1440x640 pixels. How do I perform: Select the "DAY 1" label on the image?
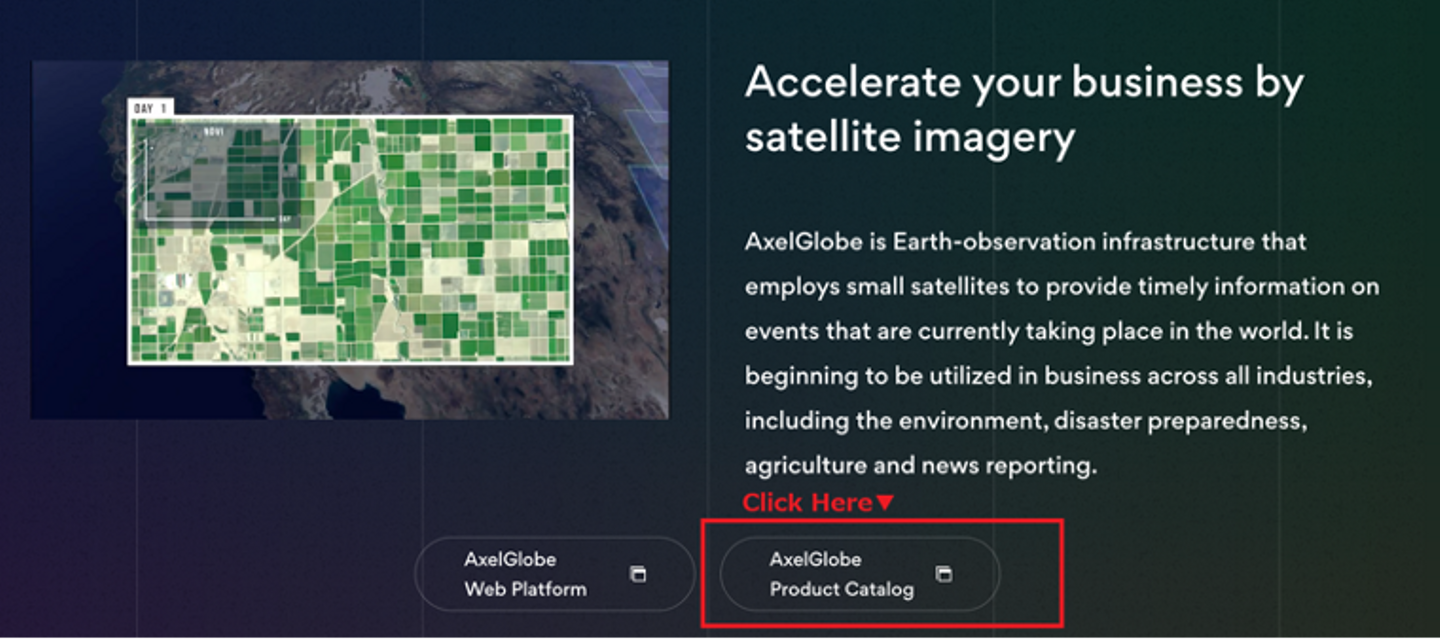pyautogui.click(x=151, y=107)
